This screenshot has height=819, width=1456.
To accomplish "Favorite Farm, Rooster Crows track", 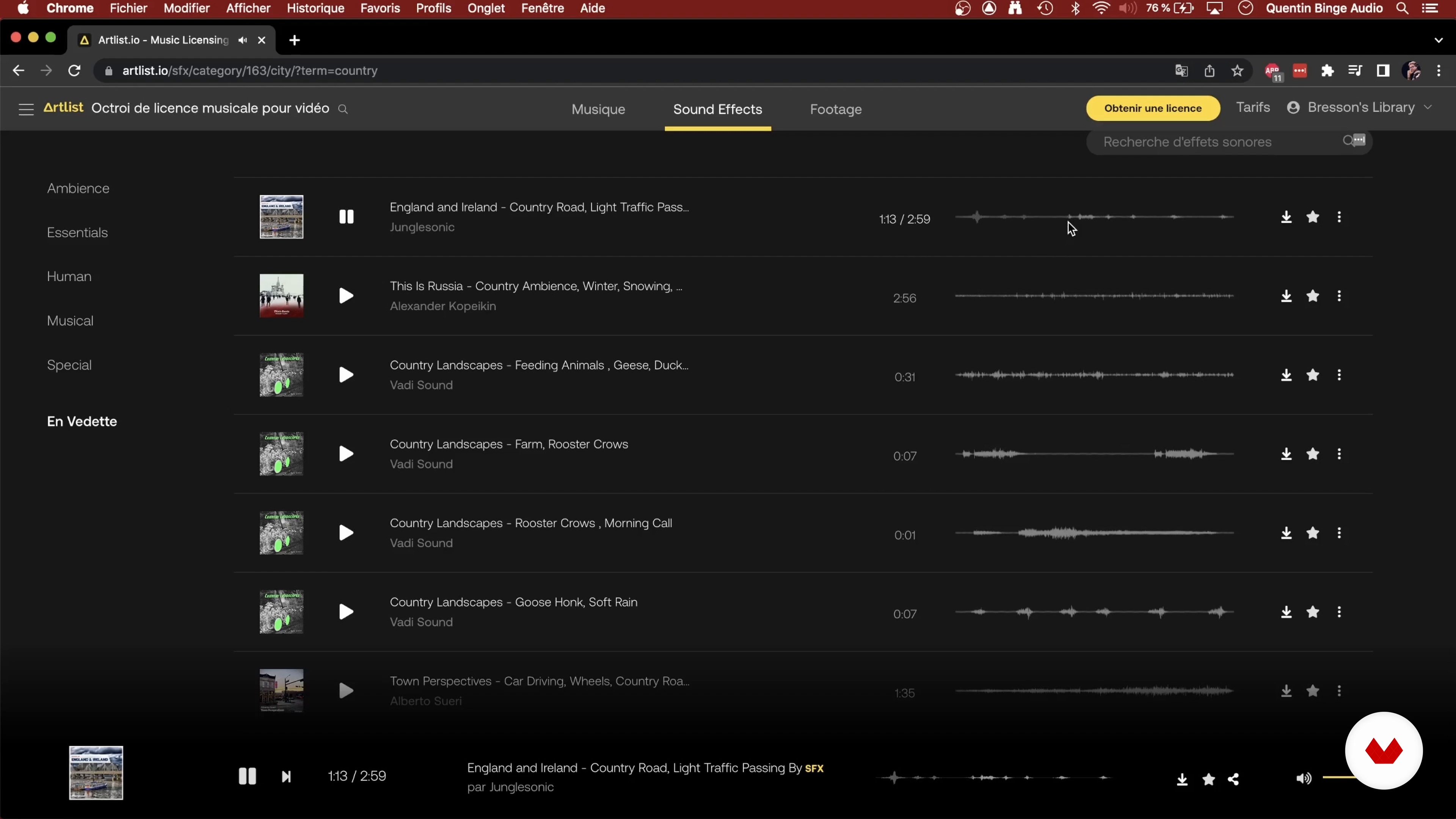I will tap(1312, 454).
